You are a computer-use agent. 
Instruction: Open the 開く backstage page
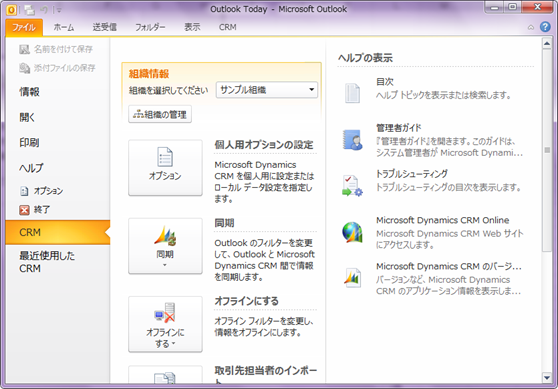click(27, 117)
